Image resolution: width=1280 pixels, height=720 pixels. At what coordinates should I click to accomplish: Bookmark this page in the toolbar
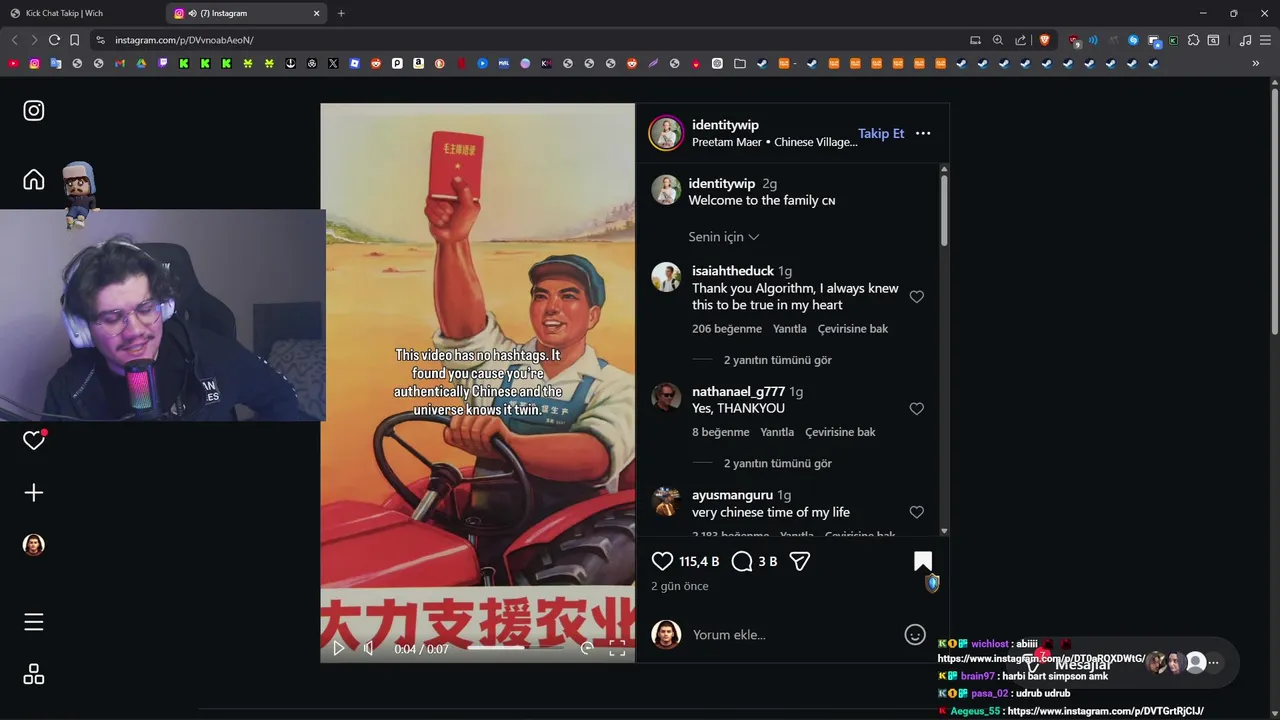pos(74,40)
